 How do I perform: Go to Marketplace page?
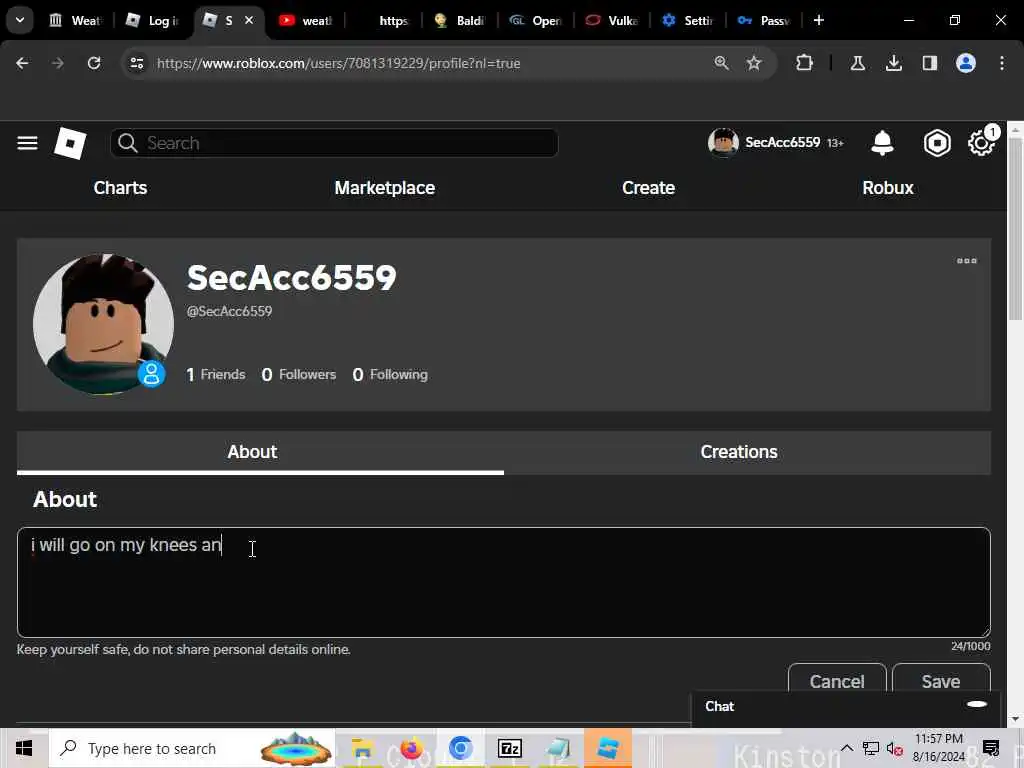(x=385, y=188)
